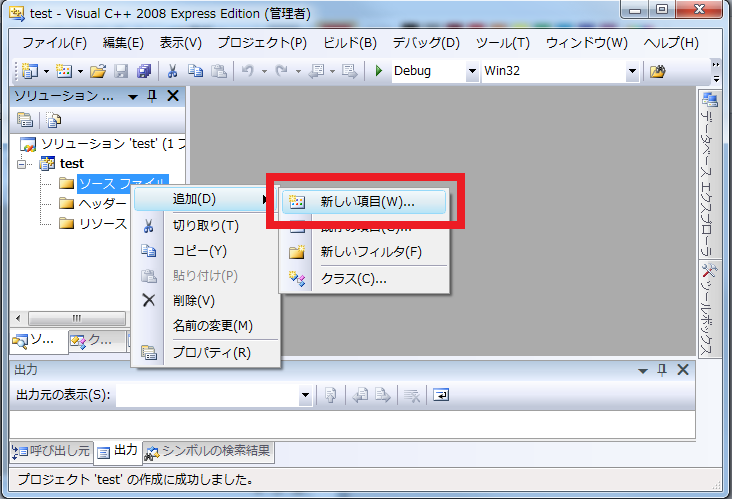Screen dimensions: 732x499
Task: Switch to the 呼び出し元 tab
Action: click(x=51, y=451)
